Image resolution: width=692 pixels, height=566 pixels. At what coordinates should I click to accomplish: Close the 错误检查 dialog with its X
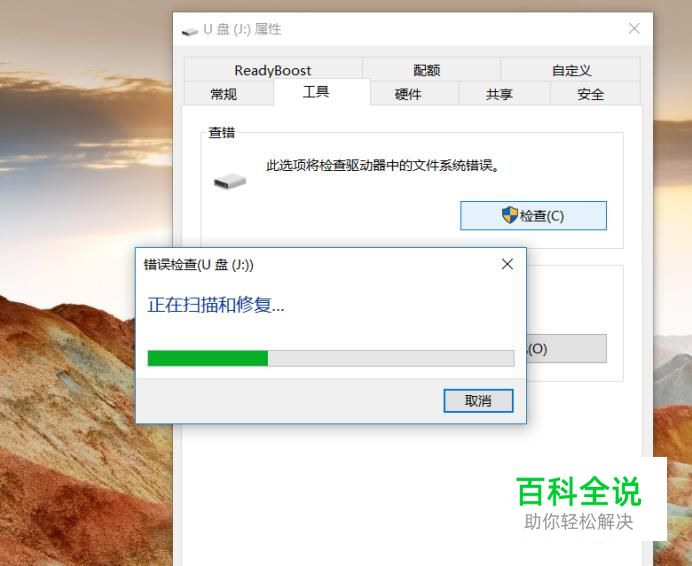pyautogui.click(x=508, y=264)
